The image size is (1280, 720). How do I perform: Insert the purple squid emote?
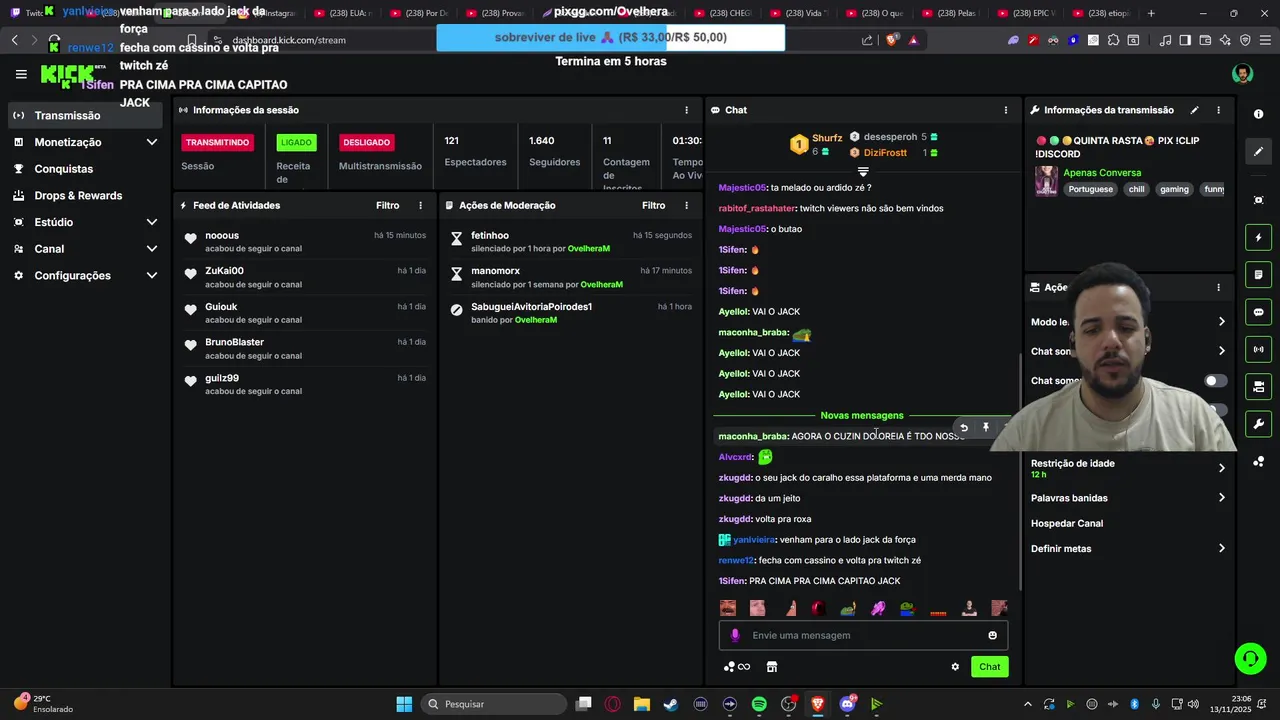coord(878,608)
